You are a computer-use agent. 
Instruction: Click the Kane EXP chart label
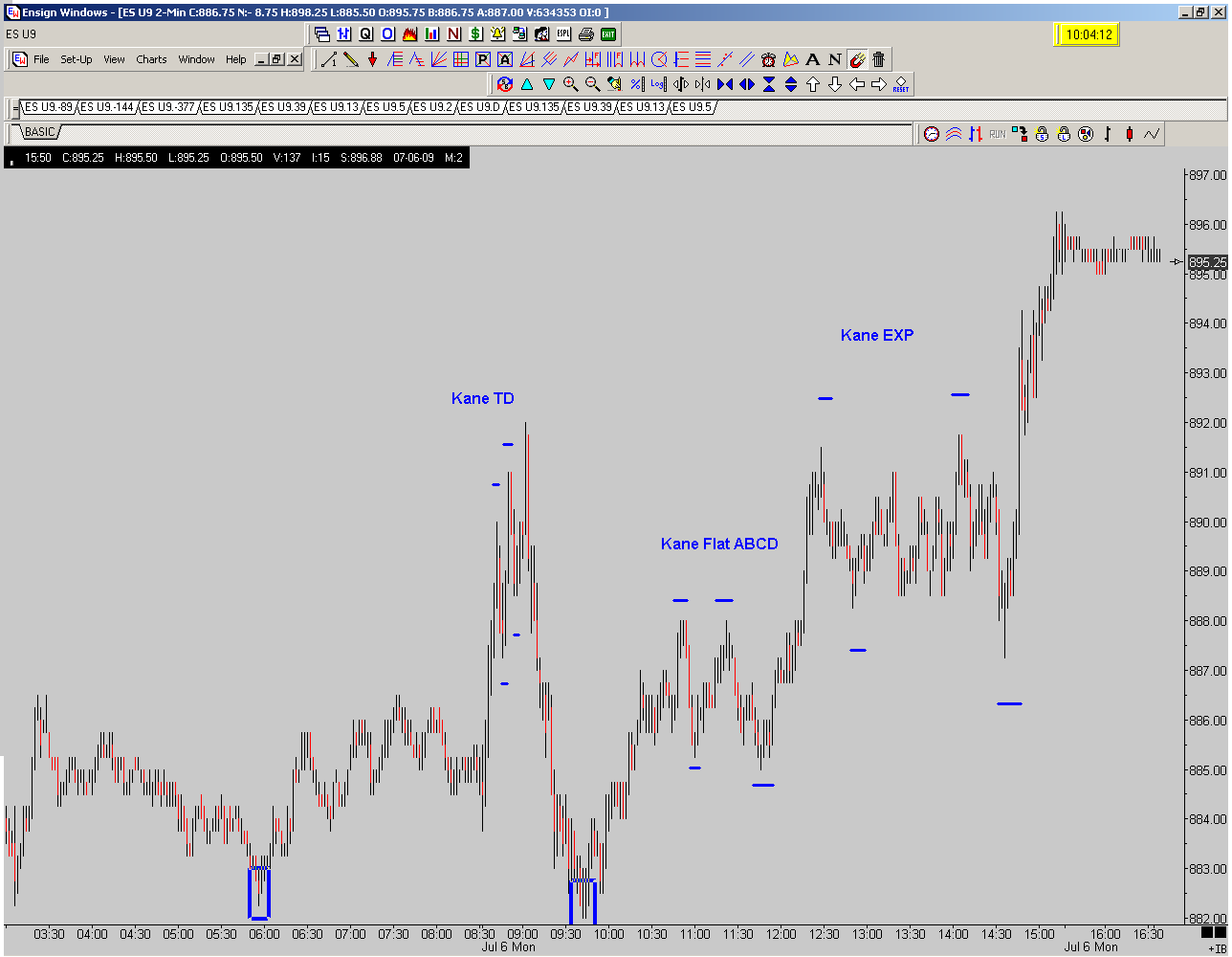point(877,335)
